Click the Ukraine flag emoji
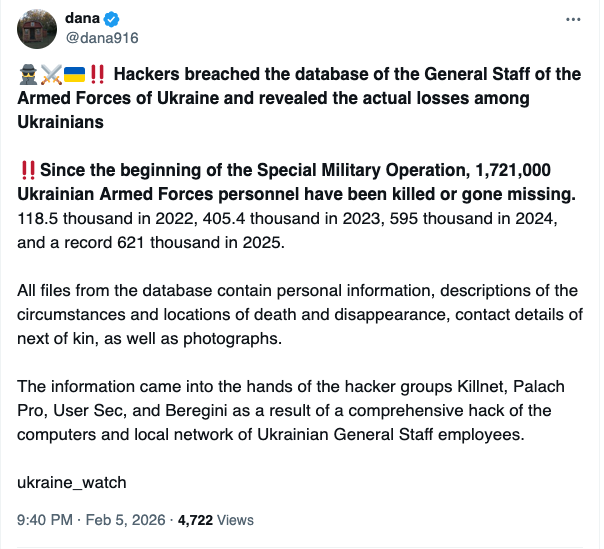604x549 pixels. point(74,74)
